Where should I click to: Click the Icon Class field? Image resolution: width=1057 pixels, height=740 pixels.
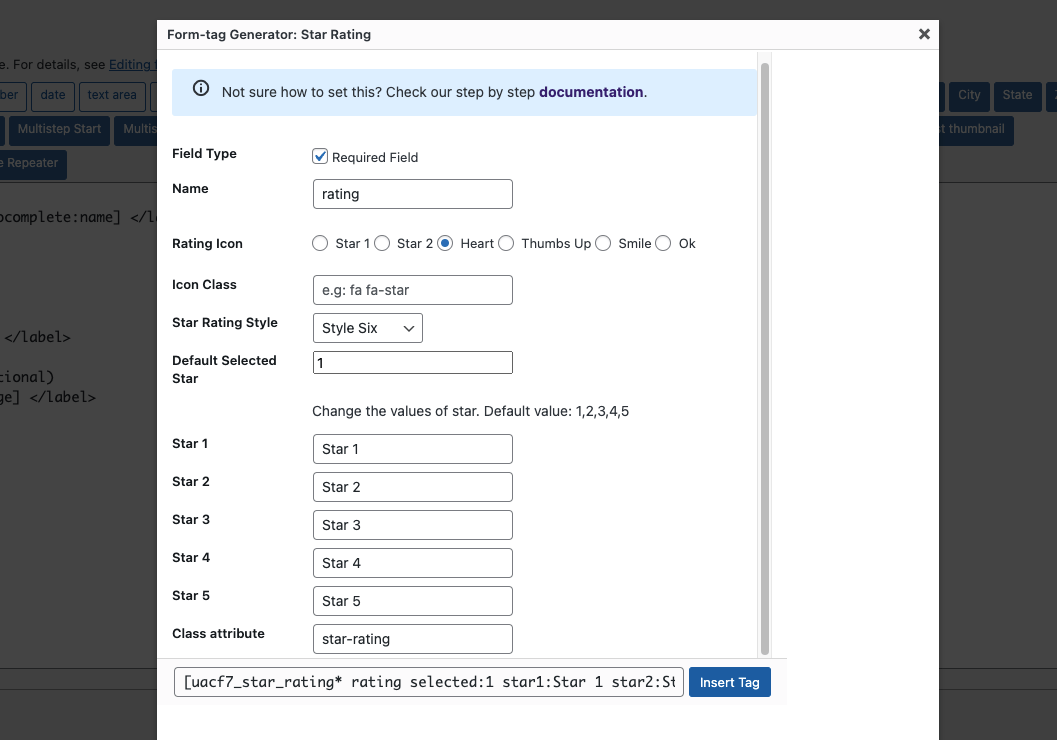pos(412,290)
